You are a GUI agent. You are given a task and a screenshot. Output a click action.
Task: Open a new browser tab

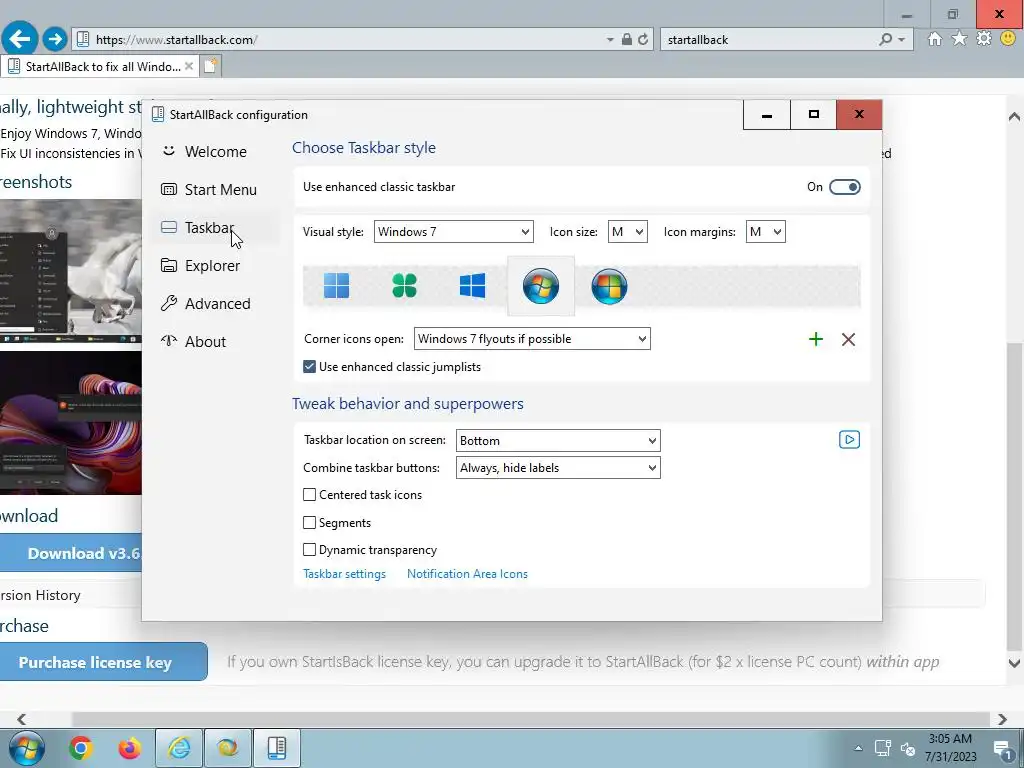210,66
